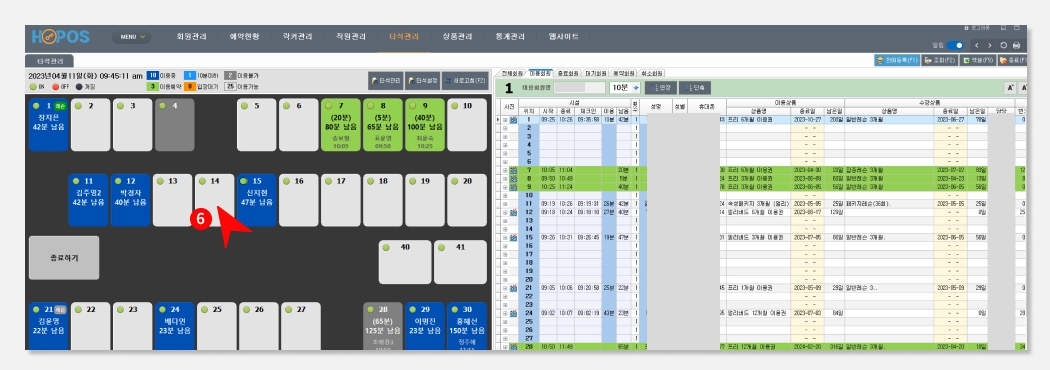Select seat card 7 with 80분 남음
The height and width of the screenshot is (370, 1050).
(341, 124)
